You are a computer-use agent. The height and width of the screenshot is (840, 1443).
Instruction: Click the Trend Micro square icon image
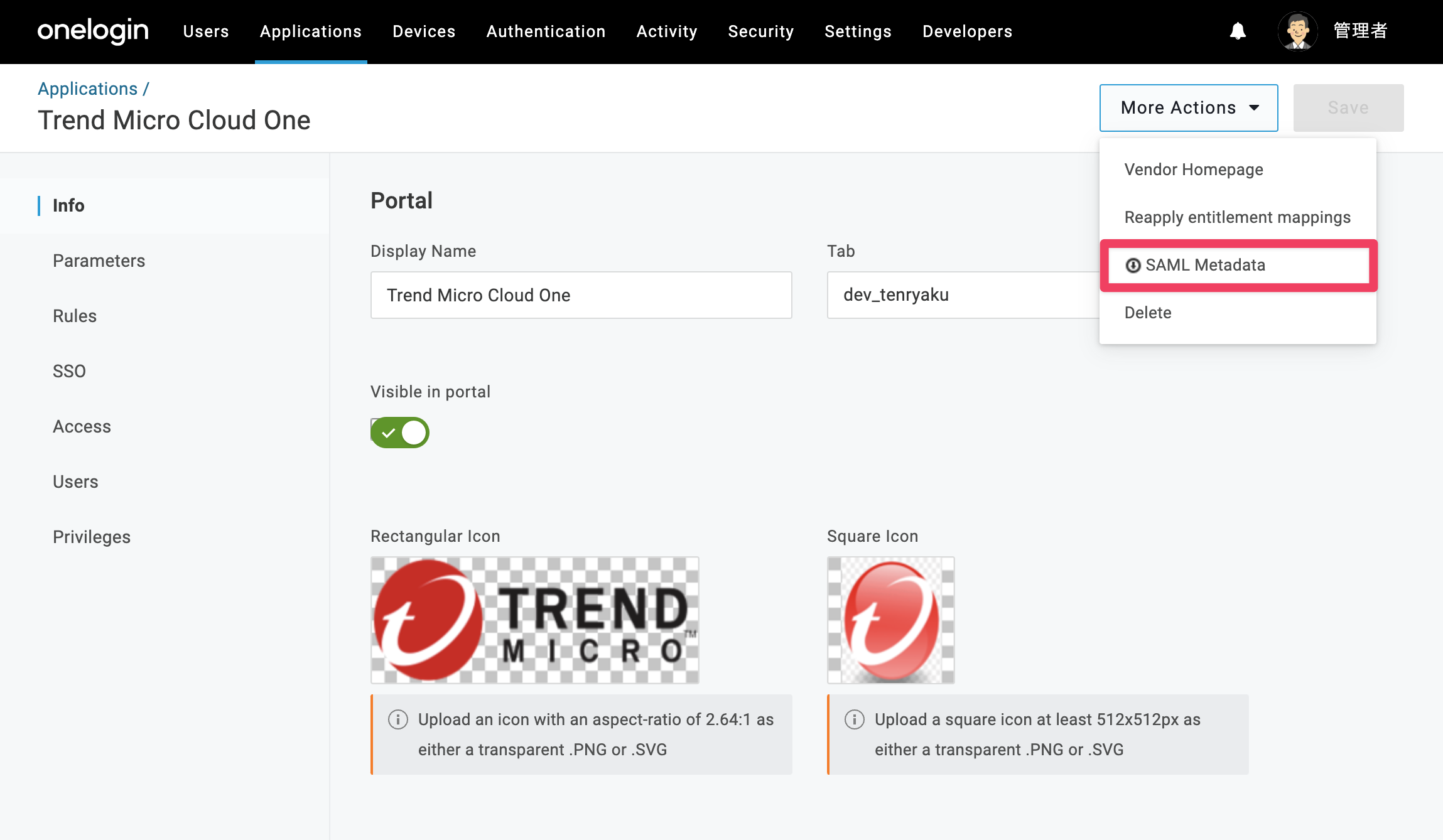coord(891,620)
